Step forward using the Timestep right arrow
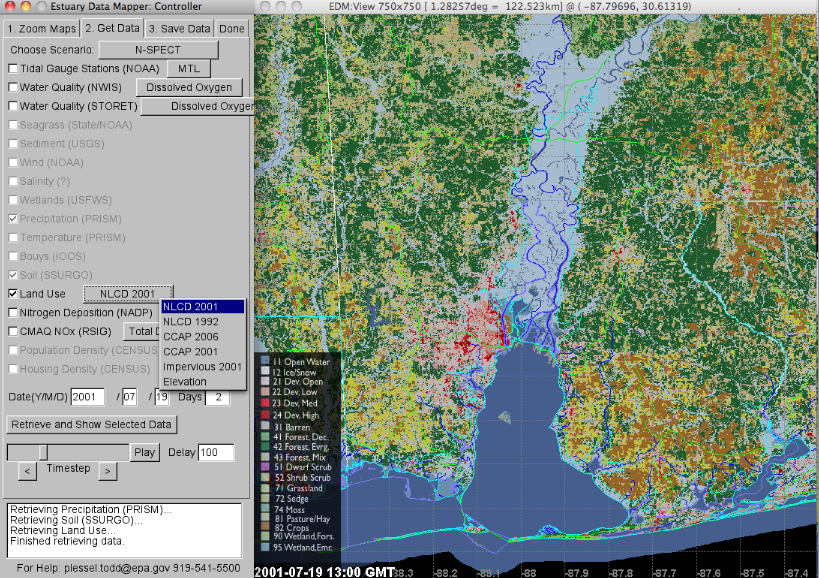Viewport: 819px width, 578px height. pyautogui.click(x=107, y=471)
